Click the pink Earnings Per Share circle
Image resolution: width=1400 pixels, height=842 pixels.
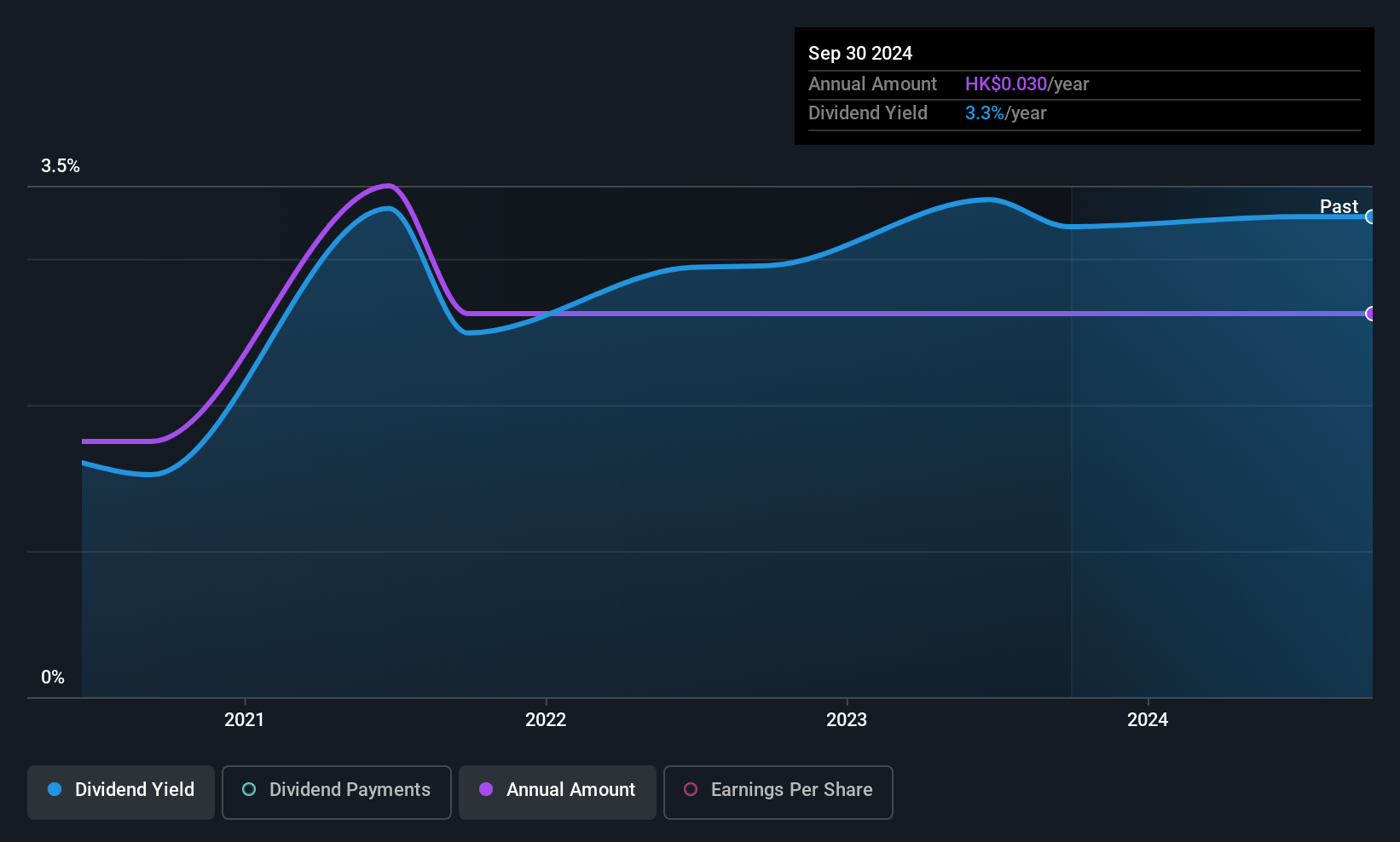pos(691,789)
